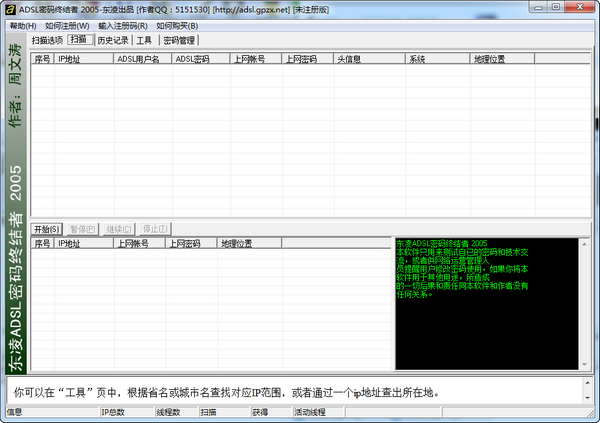Open the 工具 tab

tap(144, 40)
